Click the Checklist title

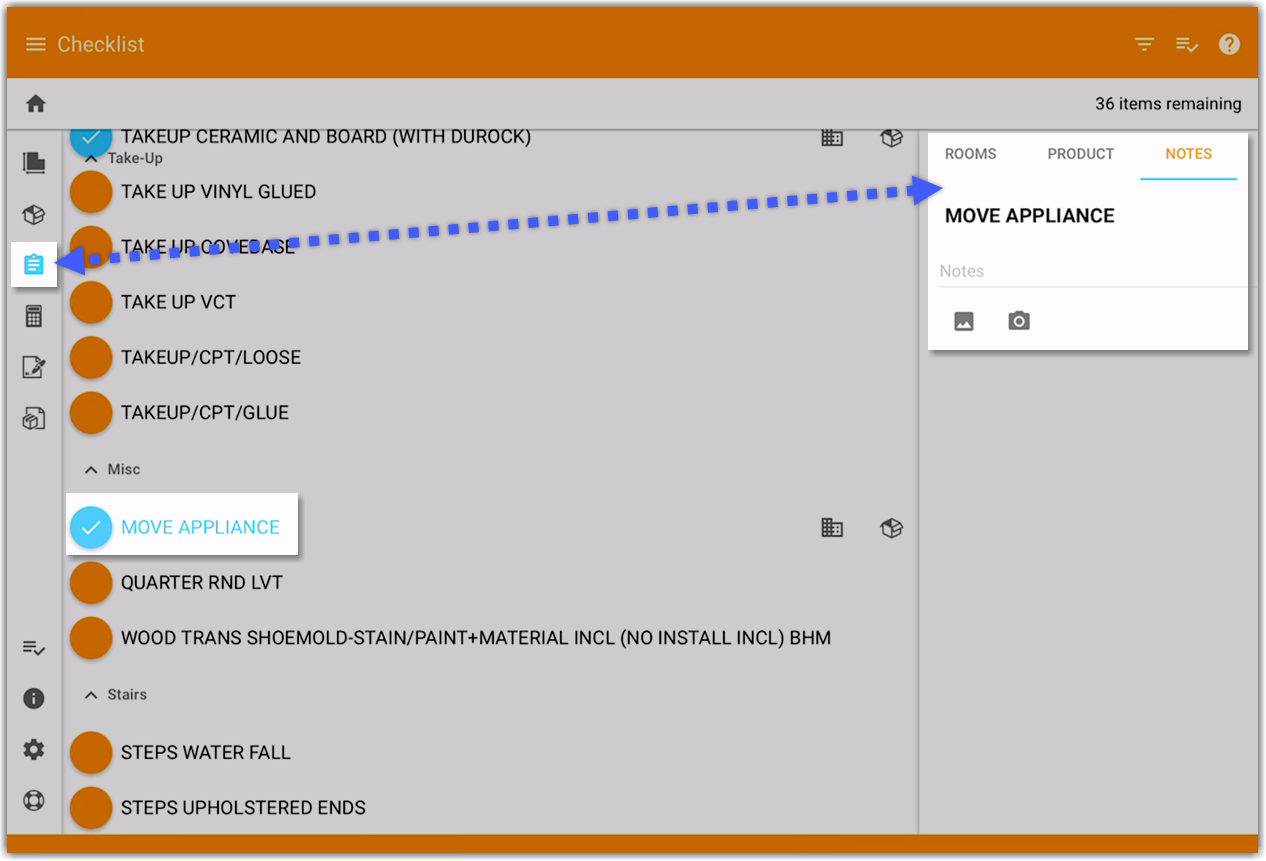pyautogui.click(x=101, y=44)
